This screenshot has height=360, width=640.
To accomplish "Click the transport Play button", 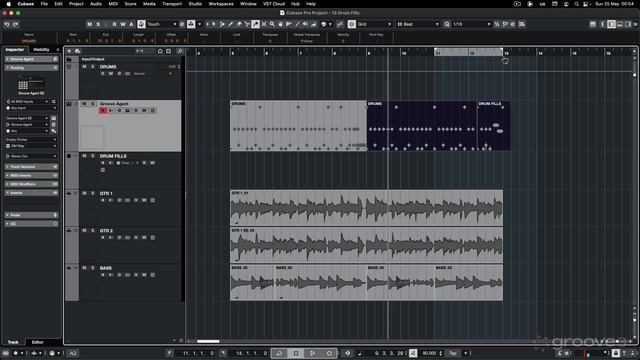I will tap(312, 353).
